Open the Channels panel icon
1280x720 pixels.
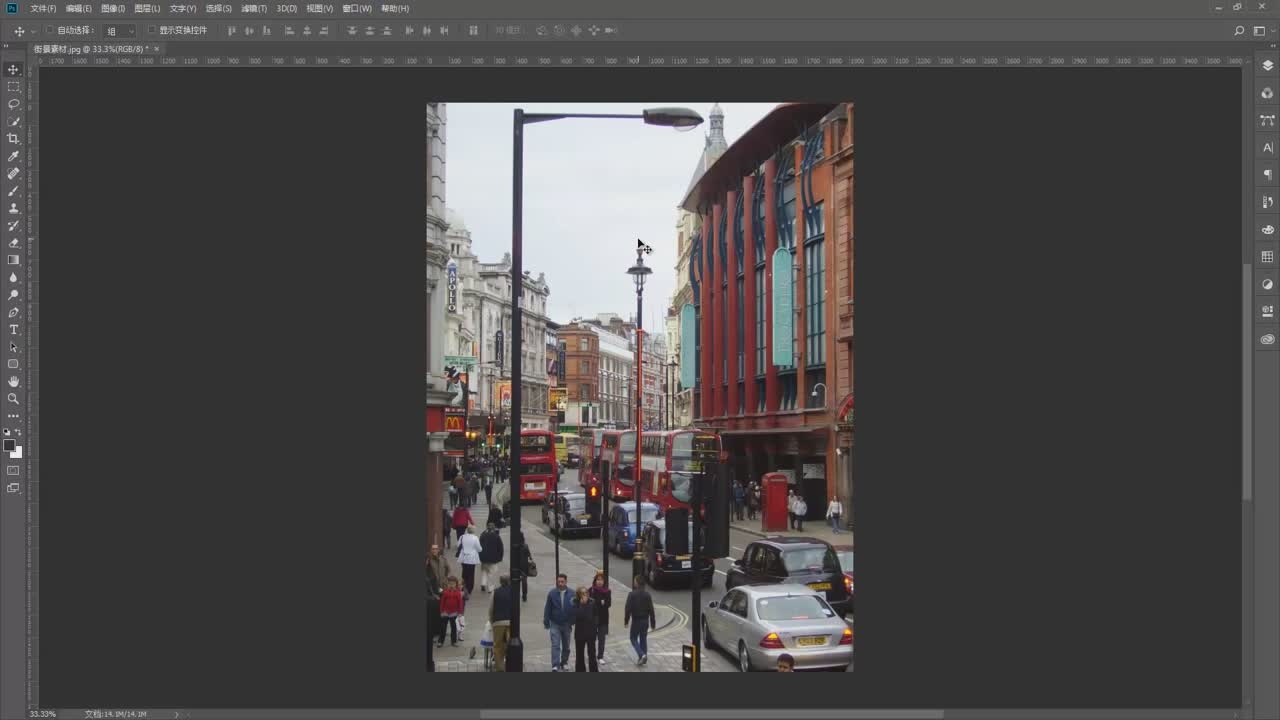tap(1267, 93)
